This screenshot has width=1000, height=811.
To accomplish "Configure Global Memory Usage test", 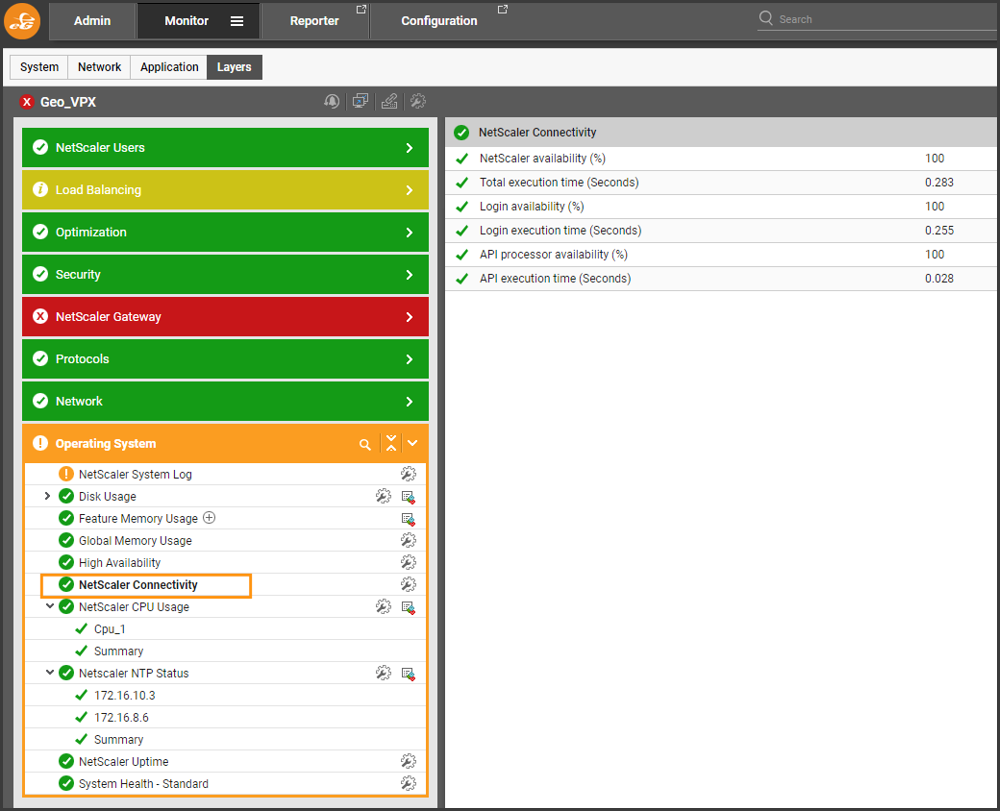I will click(408, 540).
